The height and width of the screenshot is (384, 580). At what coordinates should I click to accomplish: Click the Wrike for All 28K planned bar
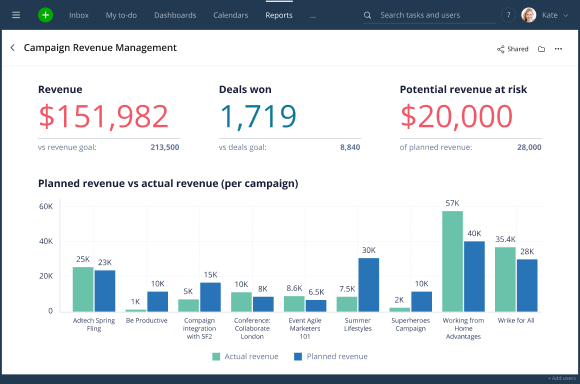tap(527, 285)
